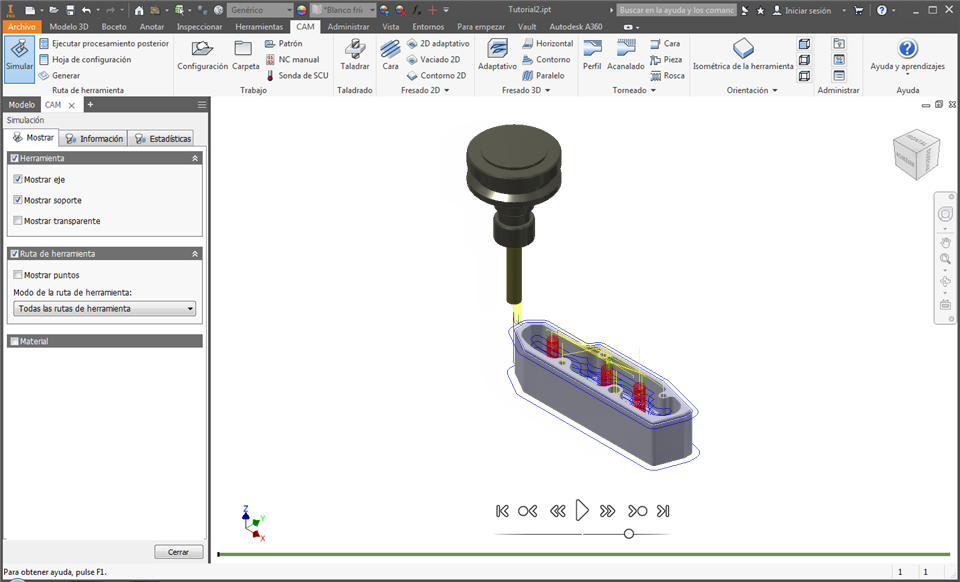Switch to the Boceto ribbon tab
The height and width of the screenshot is (582, 960).
[114, 26]
